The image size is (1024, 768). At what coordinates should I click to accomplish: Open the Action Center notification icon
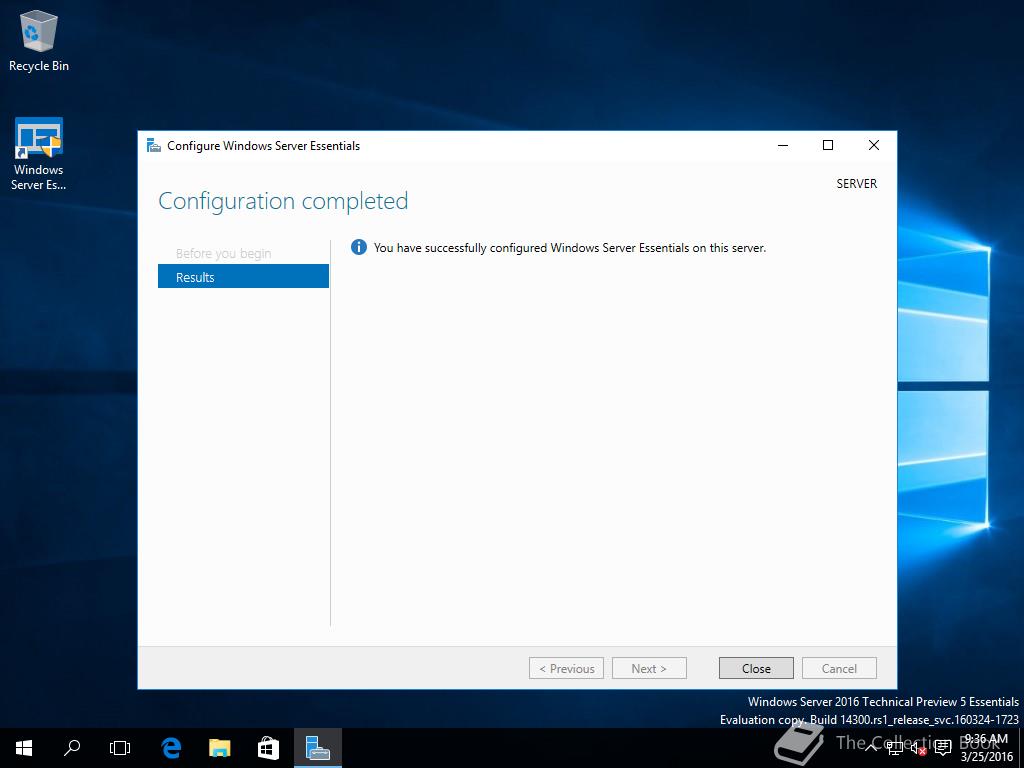[943, 748]
